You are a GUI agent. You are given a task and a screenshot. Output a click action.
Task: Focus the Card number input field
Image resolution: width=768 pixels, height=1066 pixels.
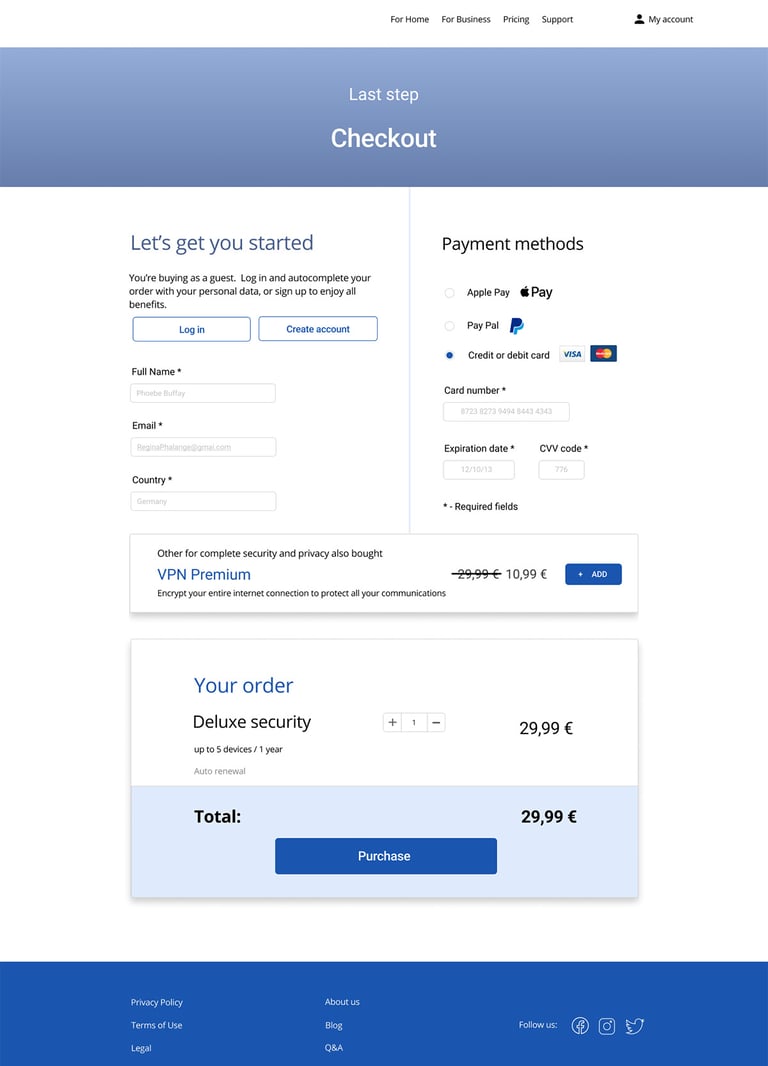[x=506, y=411]
